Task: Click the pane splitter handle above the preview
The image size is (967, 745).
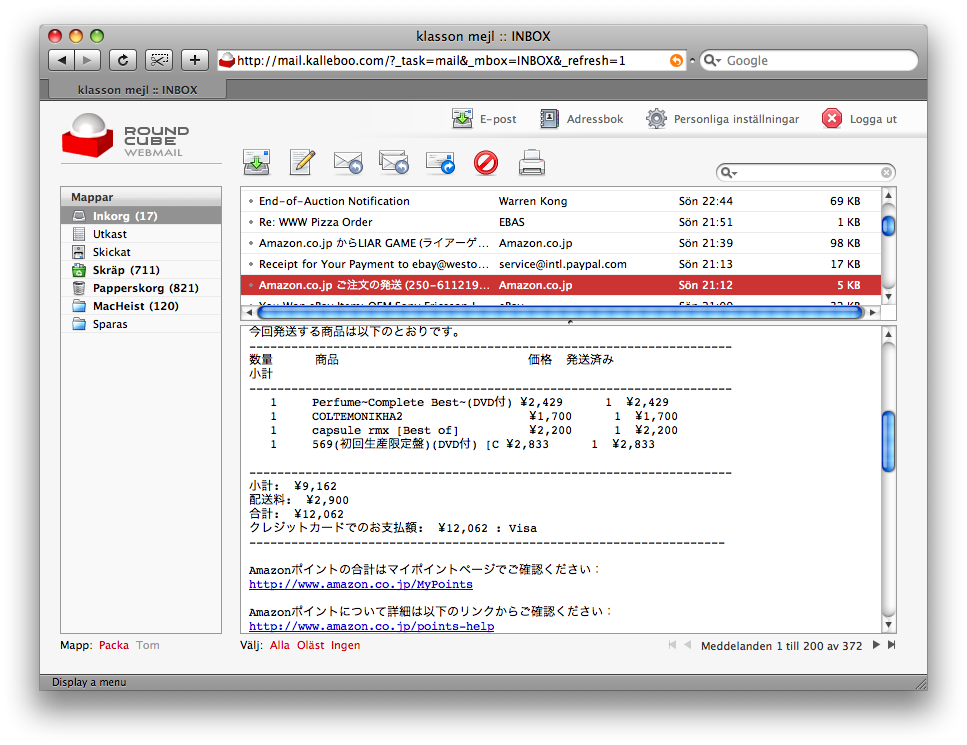Action: (x=570, y=322)
